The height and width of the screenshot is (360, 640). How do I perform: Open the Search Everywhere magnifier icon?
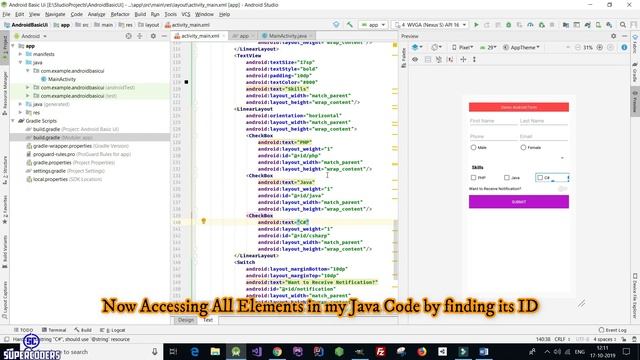click(x=623, y=25)
